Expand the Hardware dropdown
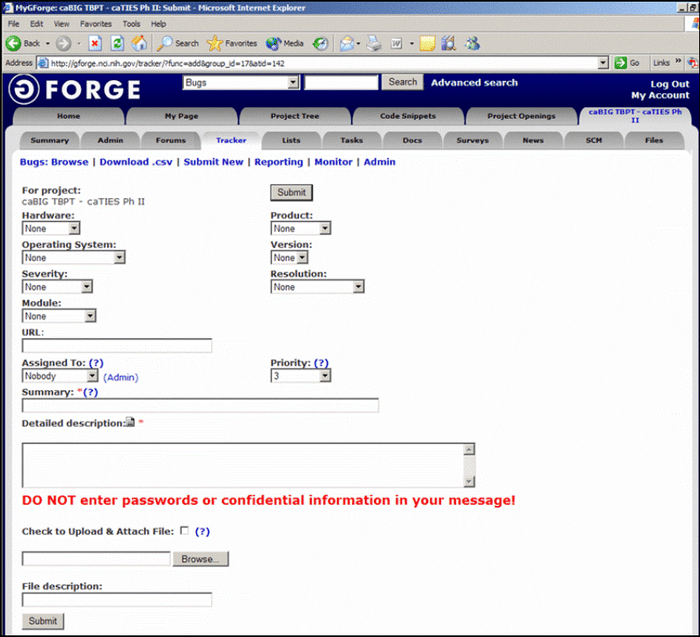The width and height of the screenshot is (700, 637). click(x=50, y=228)
